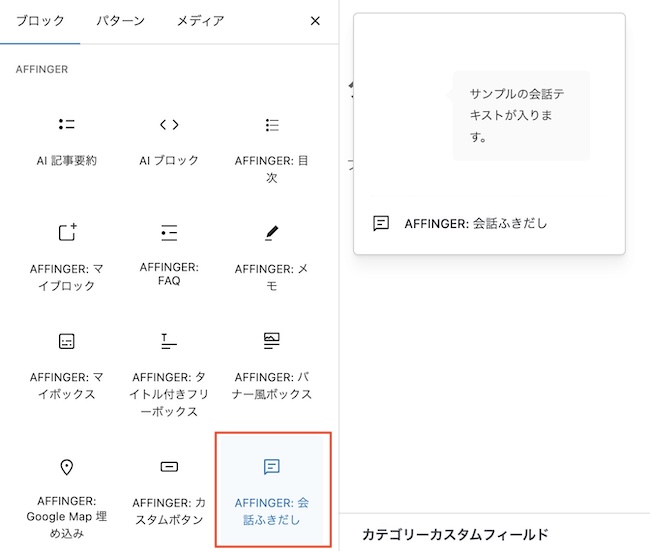Click the AFFINGER: 会話ふきだし preview title
The width and height of the screenshot is (650, 551).
[475, 223]
